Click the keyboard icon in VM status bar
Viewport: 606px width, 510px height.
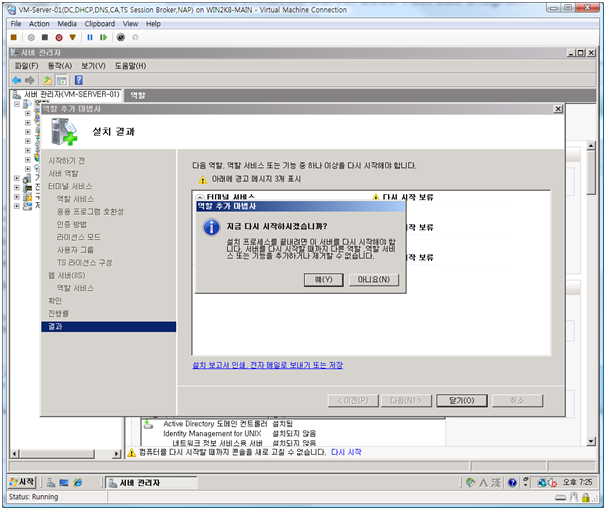(x=560, y=498)
